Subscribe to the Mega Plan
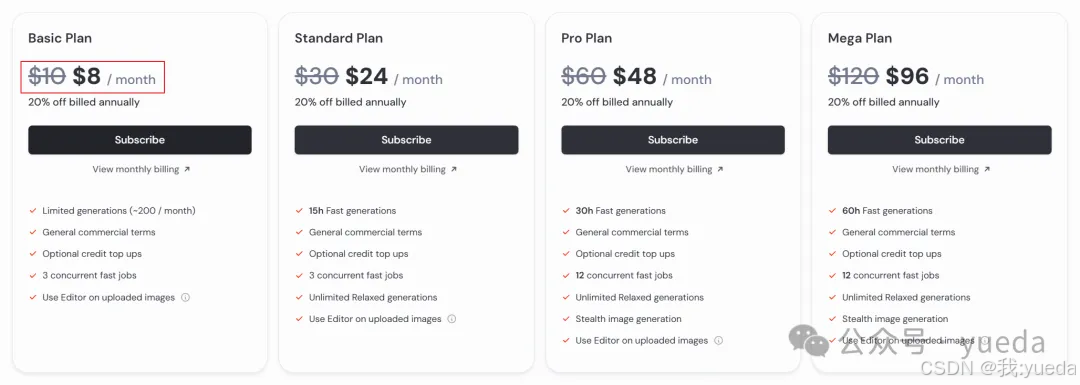 pos(939,140)
